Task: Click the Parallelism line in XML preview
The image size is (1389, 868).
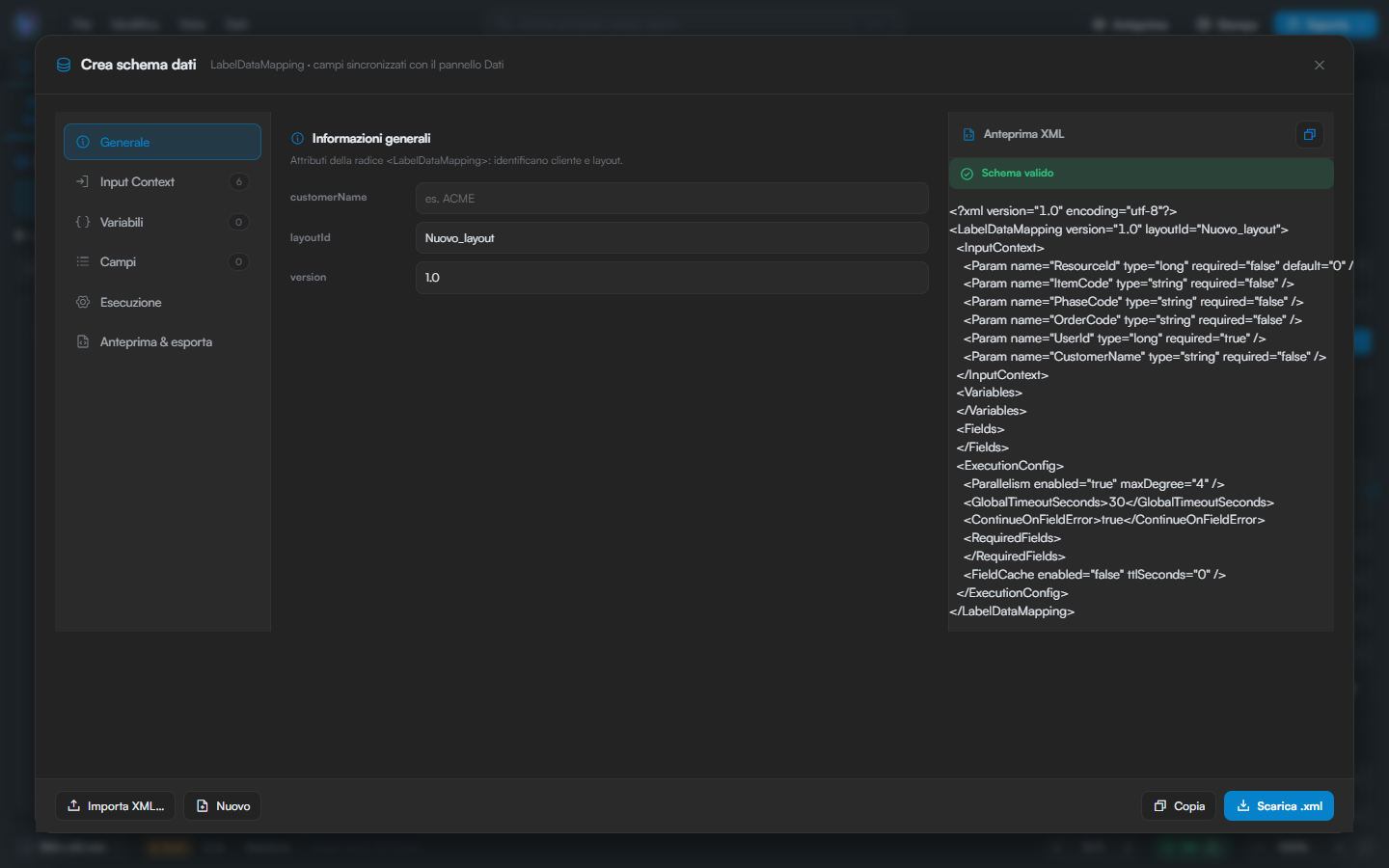Action: pos(1094,483)
